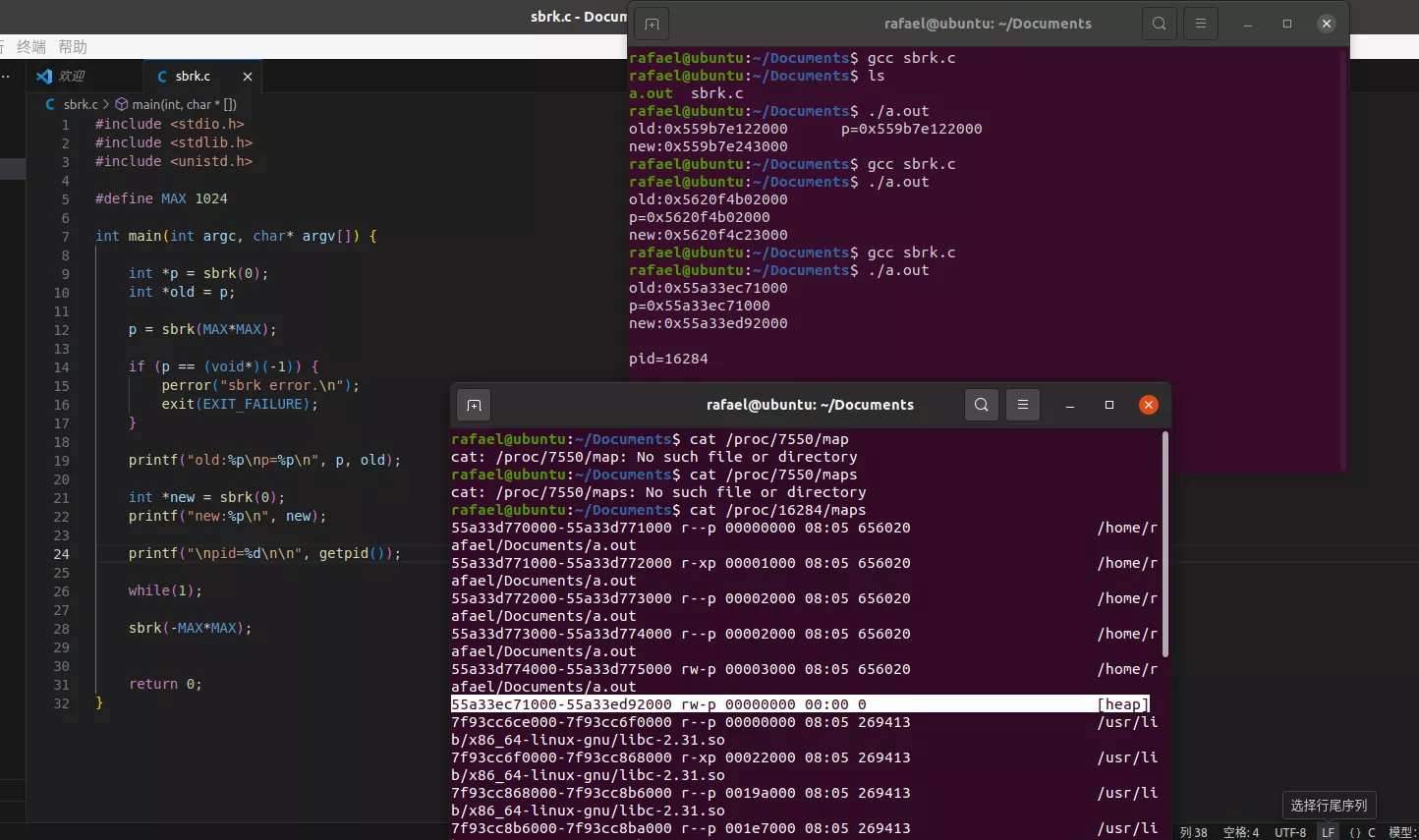Minimize the front terminal window

(1070, 405)
